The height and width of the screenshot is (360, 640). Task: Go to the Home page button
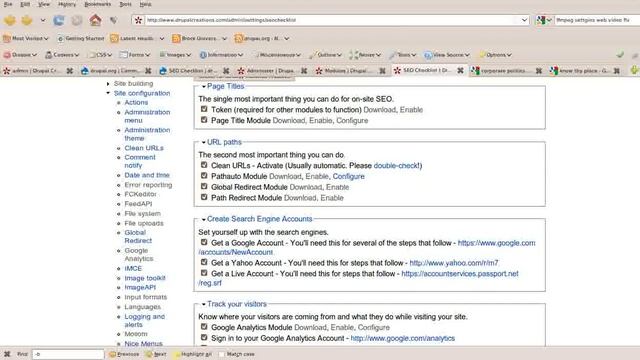95,20
